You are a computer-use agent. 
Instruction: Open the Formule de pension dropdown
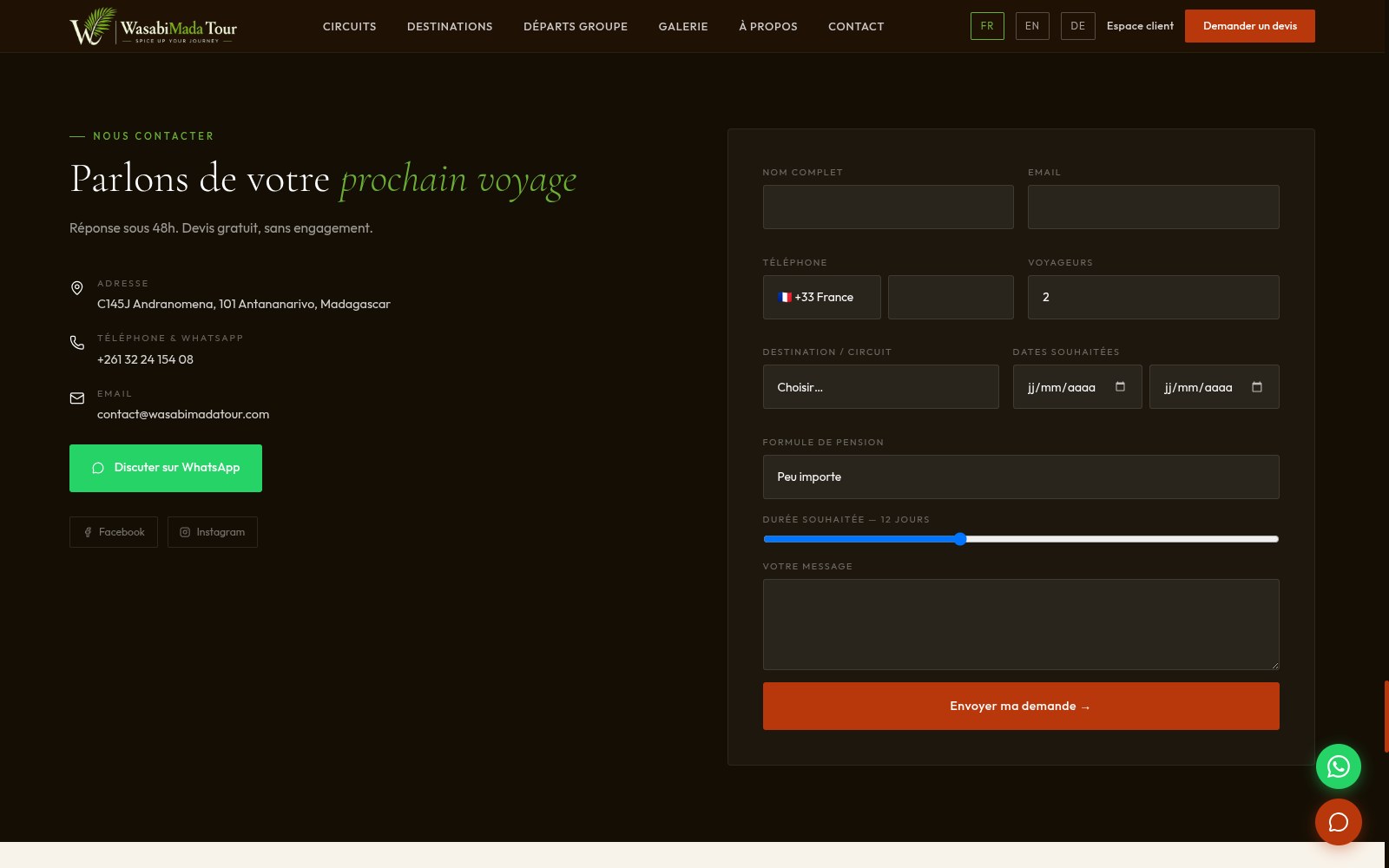click(1021, 477)
